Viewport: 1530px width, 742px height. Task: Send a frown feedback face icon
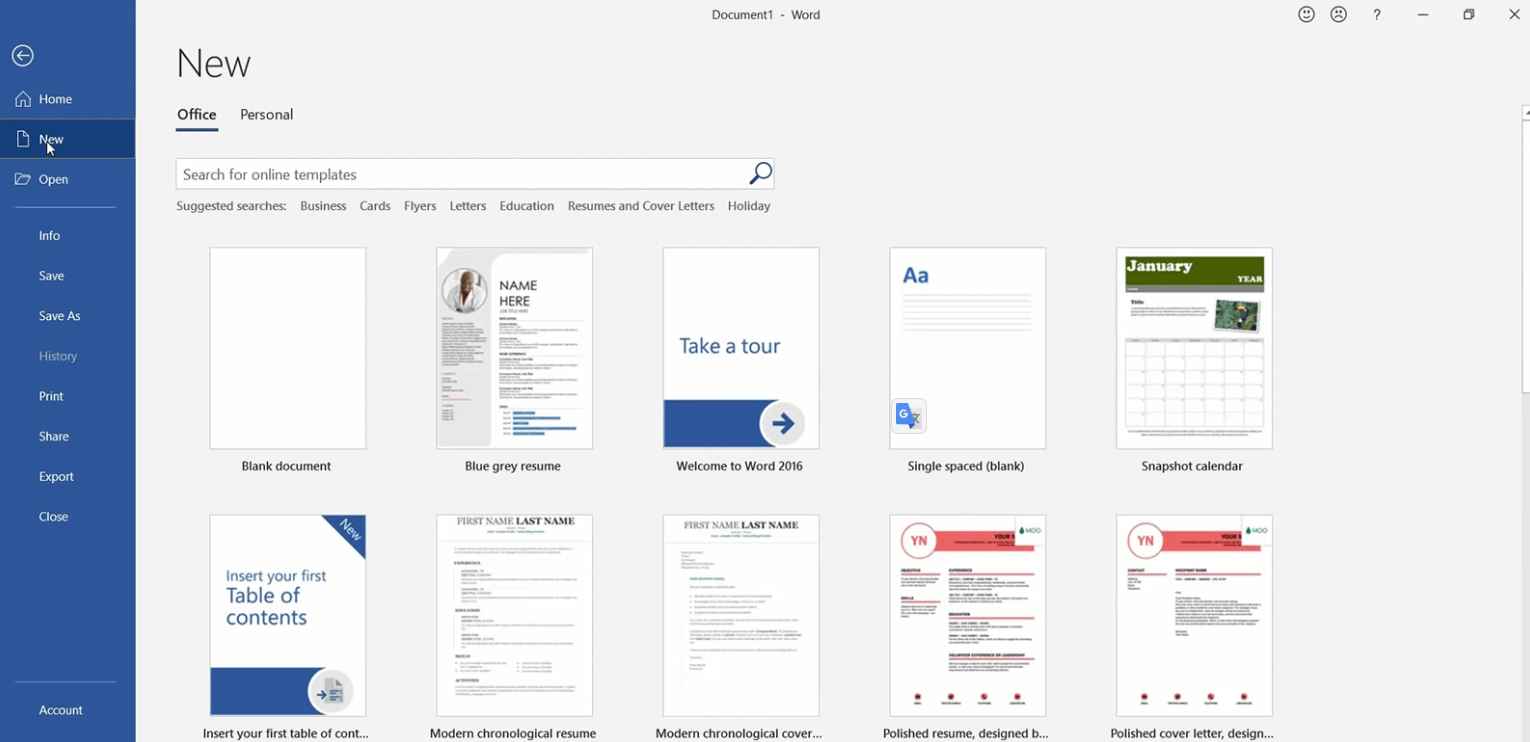pos(1339,14)
